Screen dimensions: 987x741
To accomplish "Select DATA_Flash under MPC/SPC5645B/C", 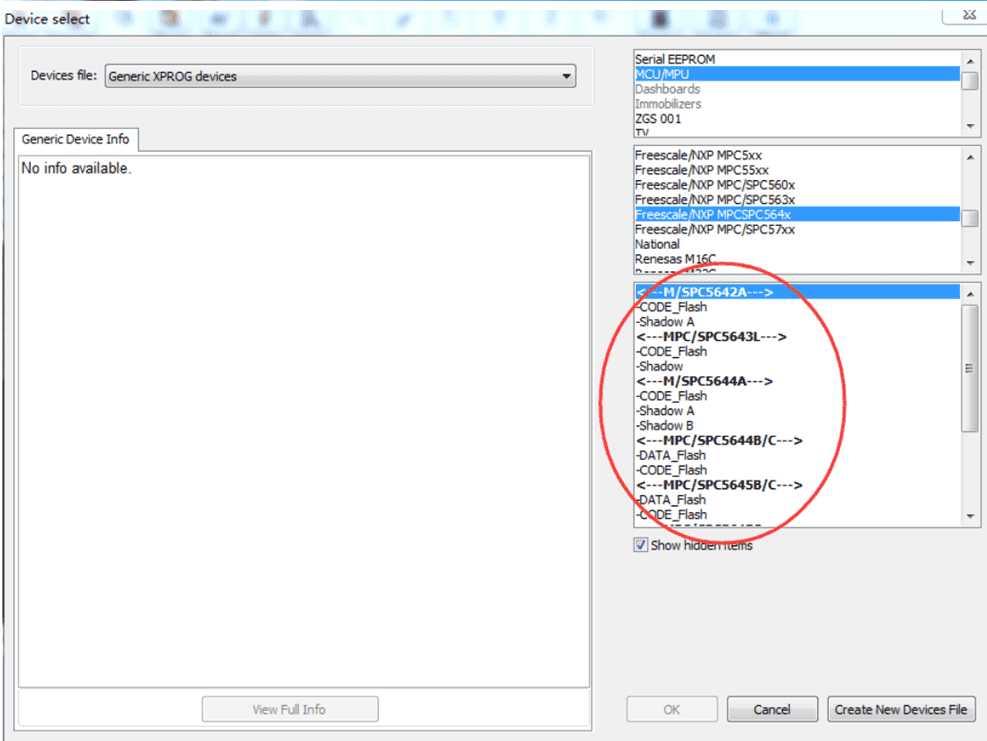I will [x=797, y=500].
